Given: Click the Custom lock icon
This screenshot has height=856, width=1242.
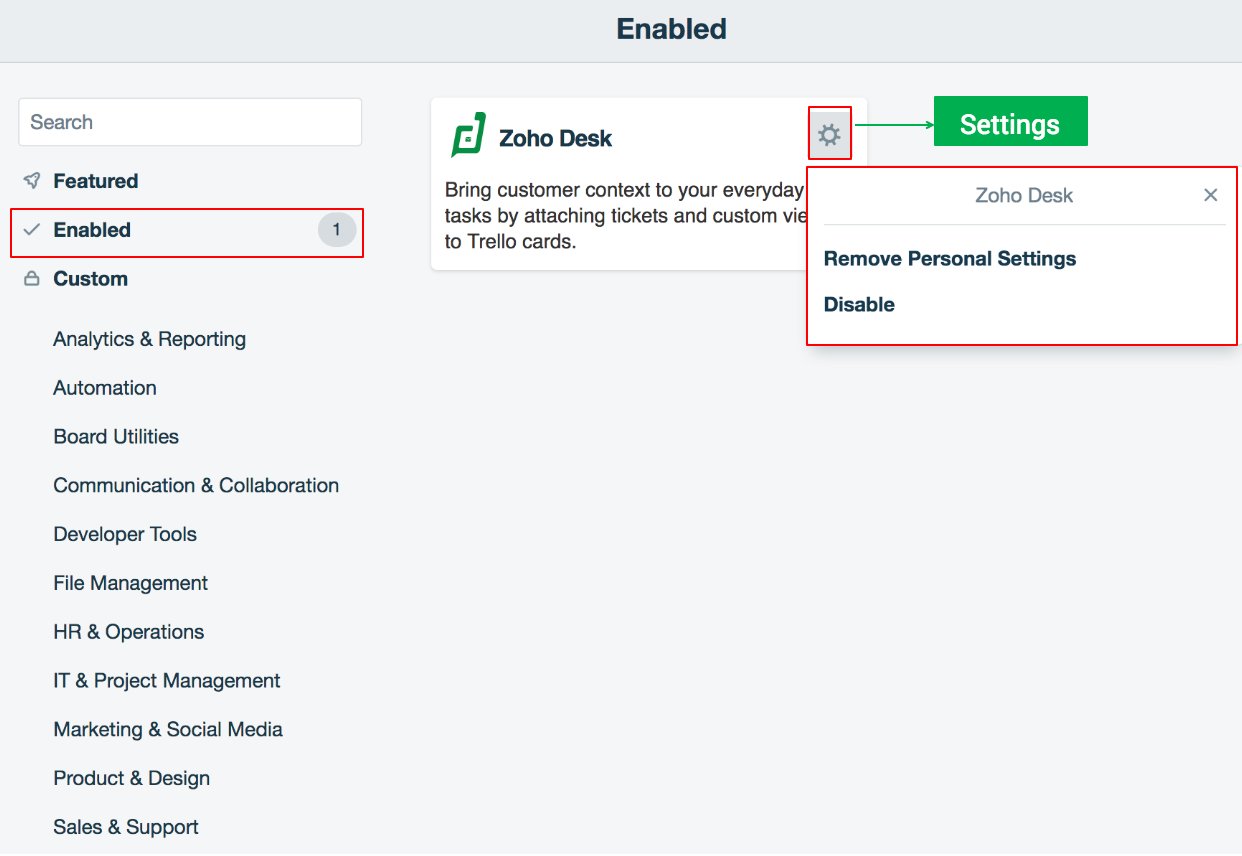Looking at the screenshot, I should tap(33, 279).
